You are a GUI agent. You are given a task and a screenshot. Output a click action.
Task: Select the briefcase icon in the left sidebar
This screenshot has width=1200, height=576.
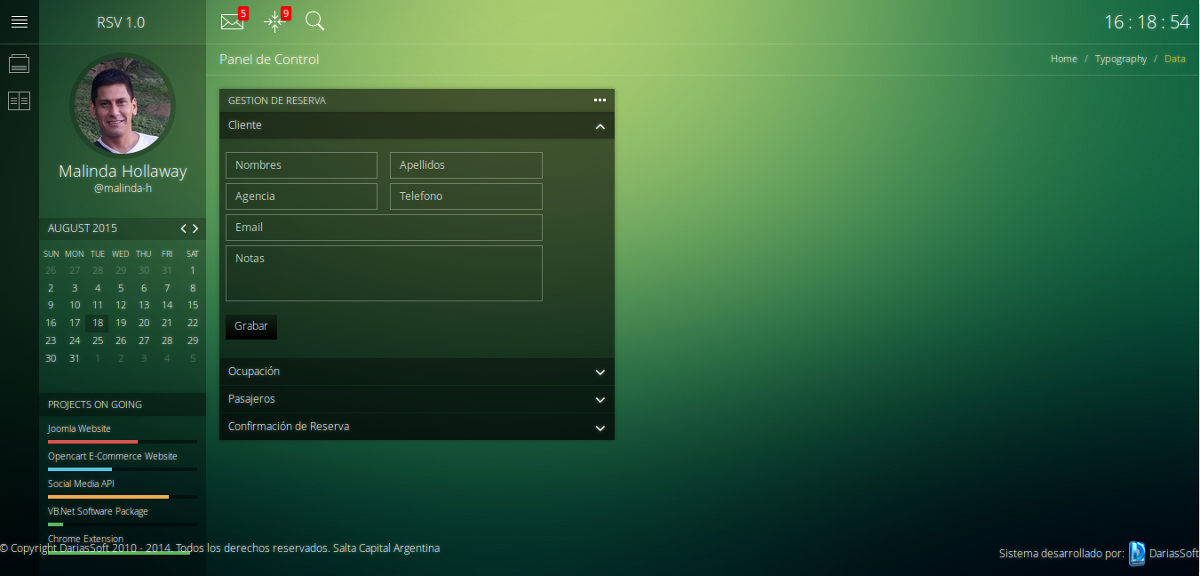point(19,62)
